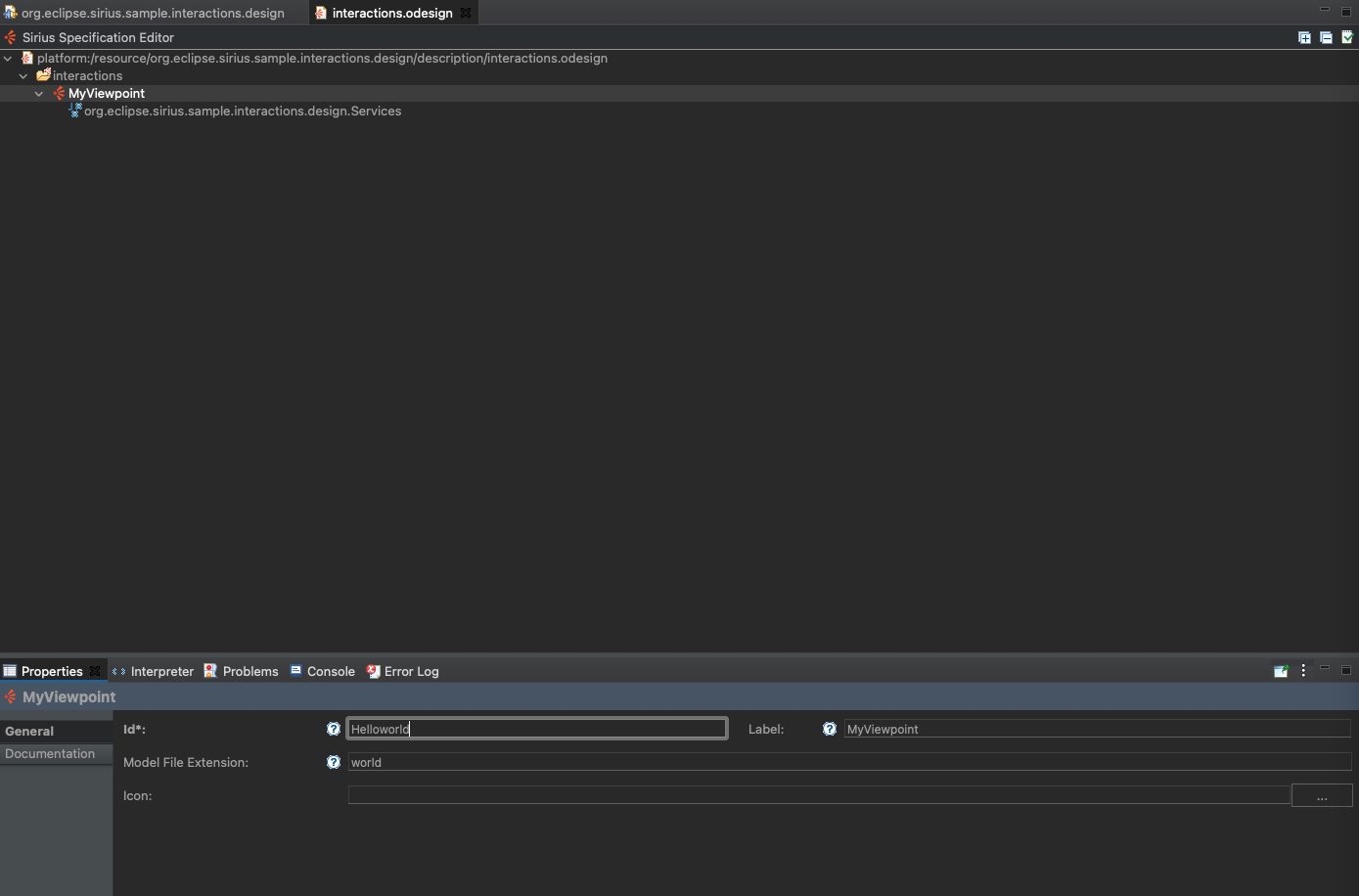
Task: Close the interactions.odesign editor tab
Action: coord(466,13)
